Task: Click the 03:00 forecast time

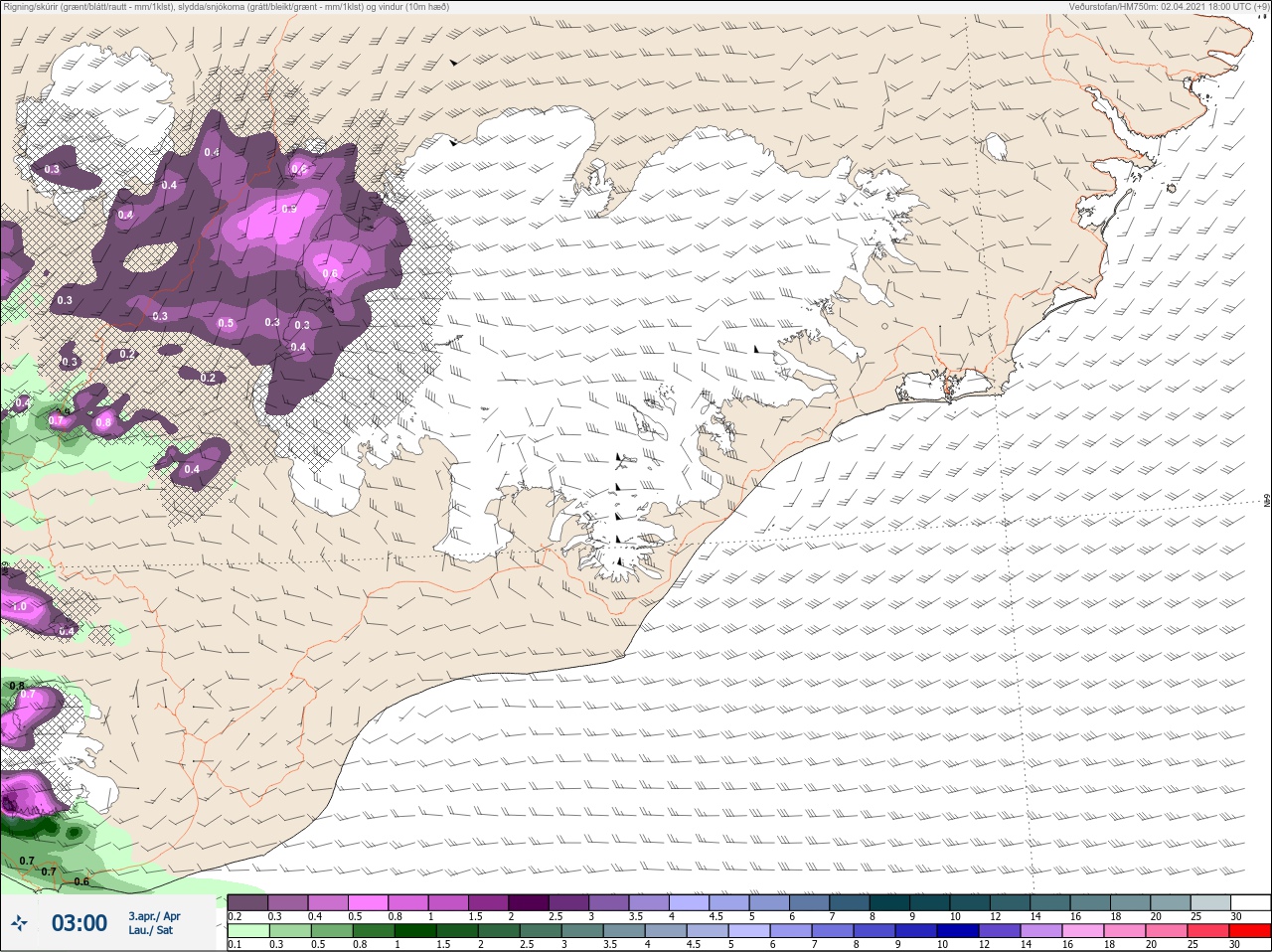Action: [x=79, y=923]
